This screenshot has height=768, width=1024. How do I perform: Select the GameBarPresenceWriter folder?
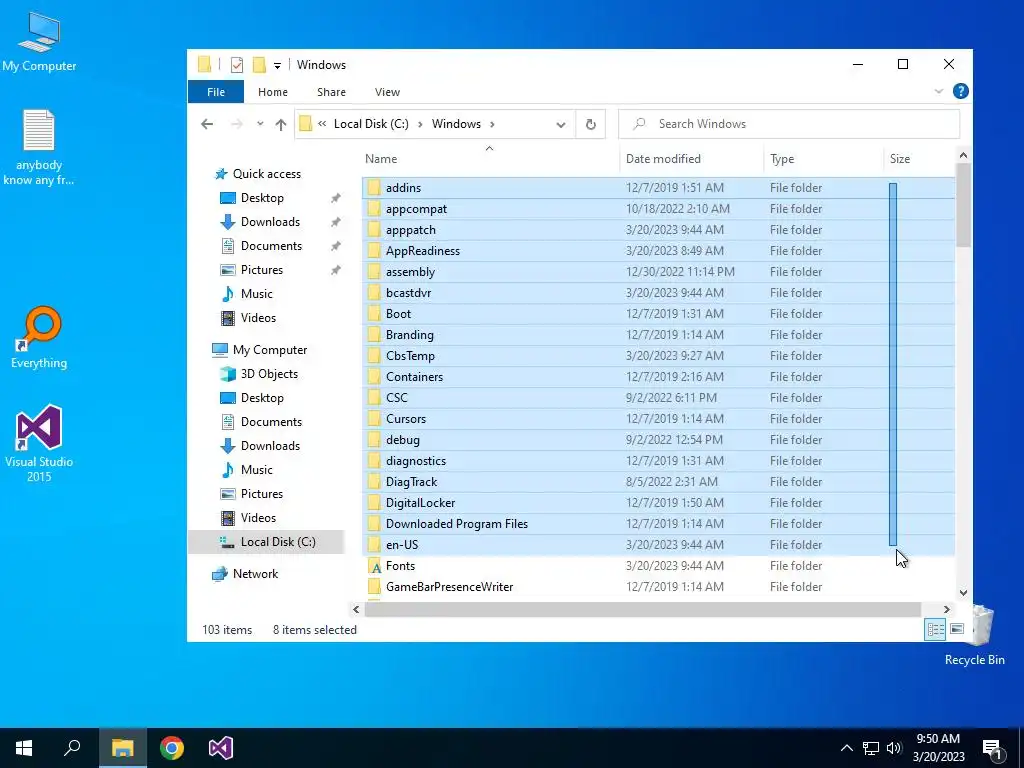point(658,586)
